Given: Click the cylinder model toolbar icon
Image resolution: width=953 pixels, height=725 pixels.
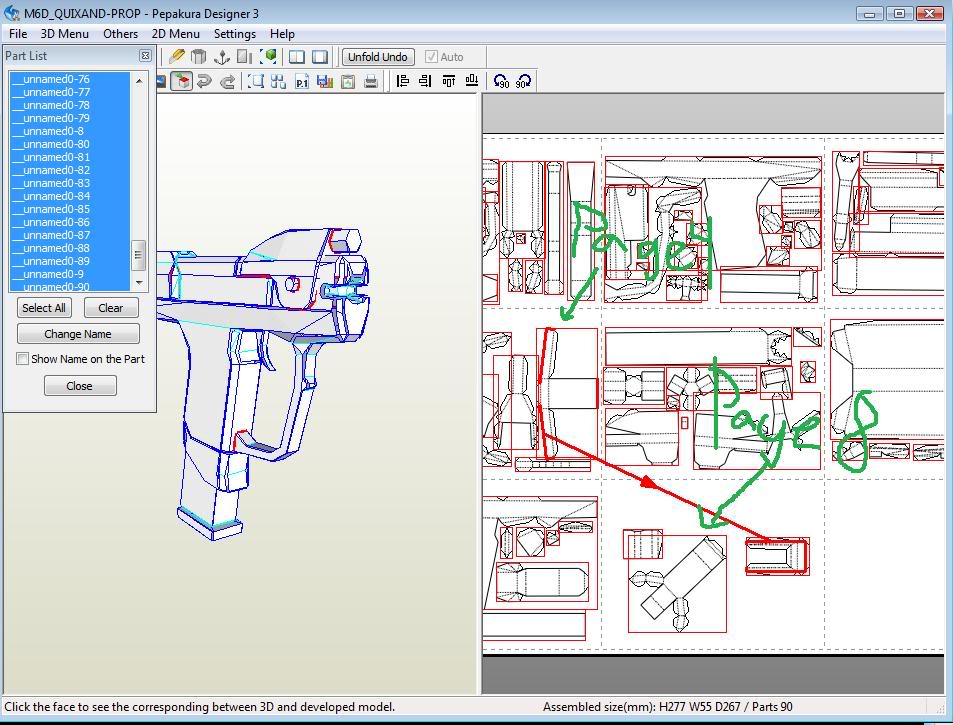Looking at the screenshot, I should (x=199, y=57).
